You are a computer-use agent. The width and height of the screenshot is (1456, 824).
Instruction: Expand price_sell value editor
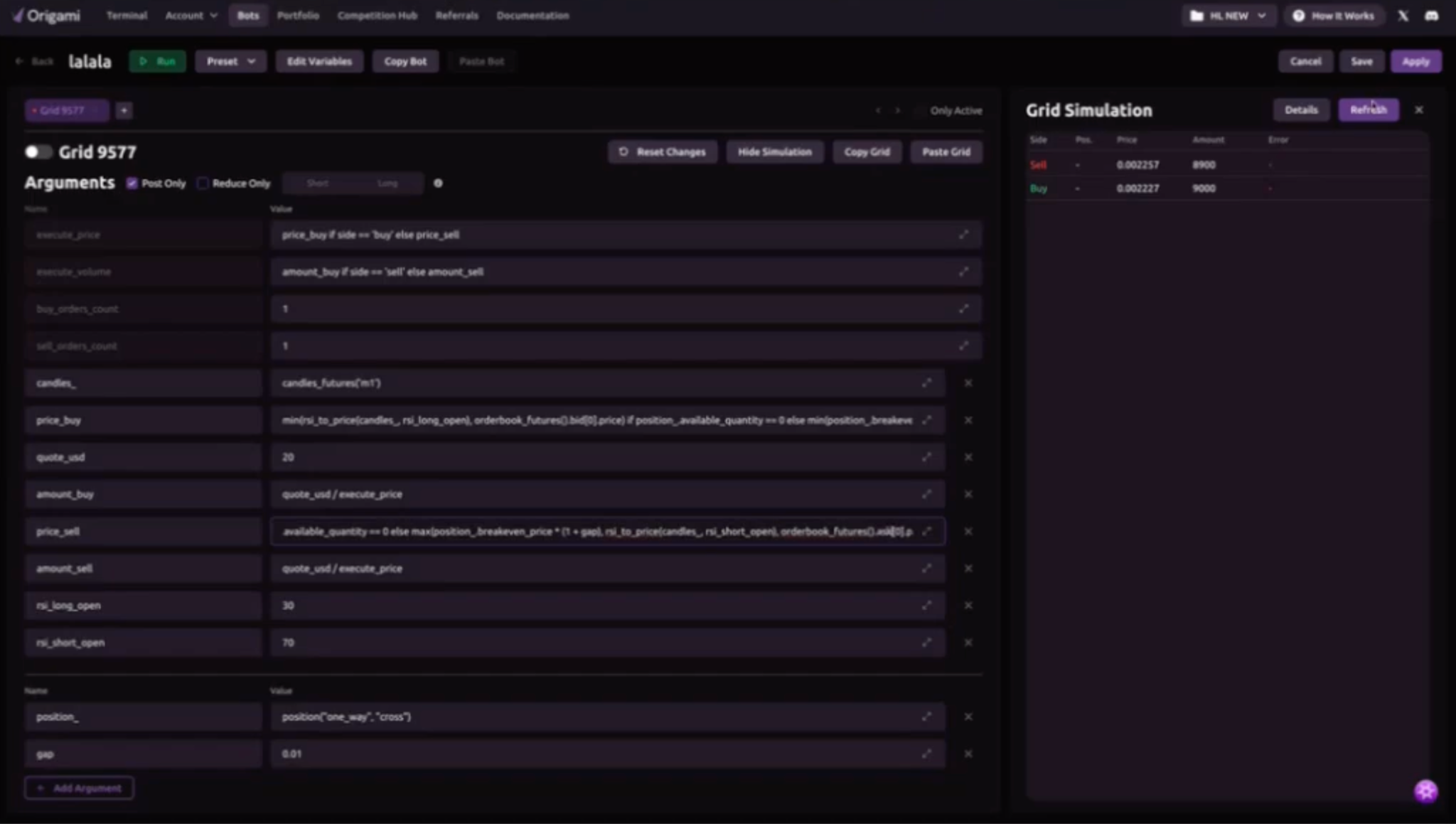926,531
